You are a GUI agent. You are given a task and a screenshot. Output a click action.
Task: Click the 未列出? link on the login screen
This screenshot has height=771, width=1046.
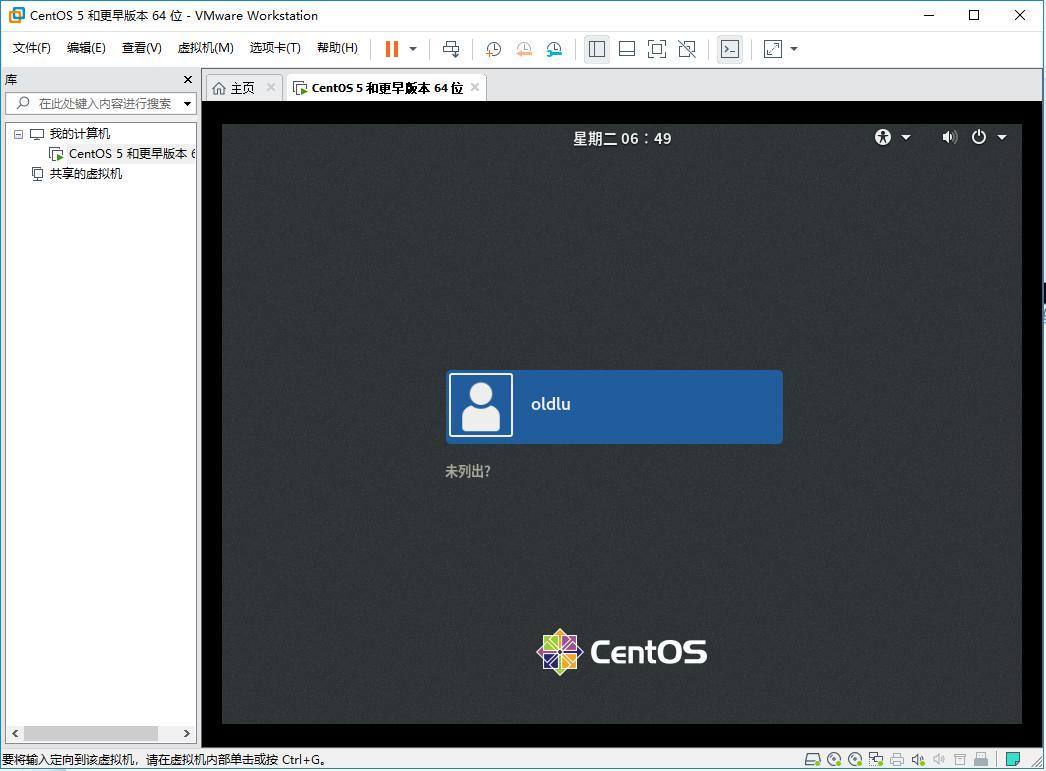coord(469,470)
